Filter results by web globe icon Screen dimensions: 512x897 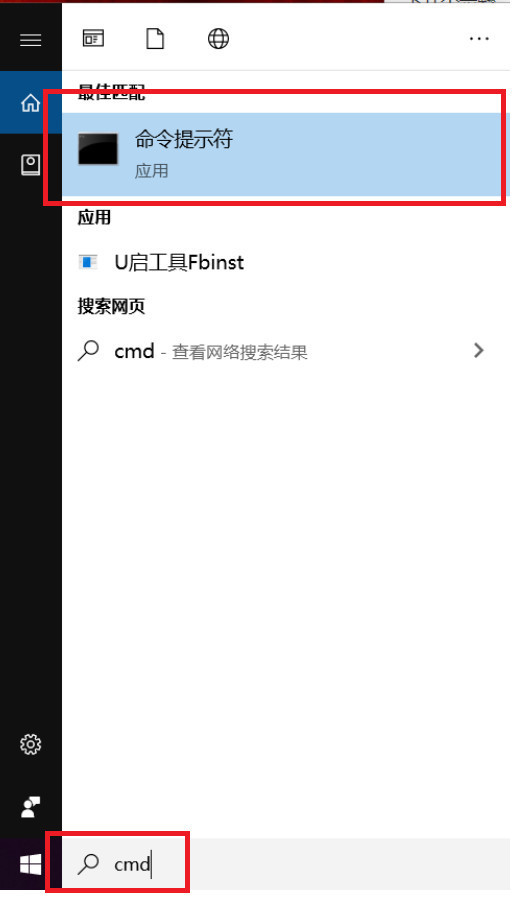[x=218, y=38]
